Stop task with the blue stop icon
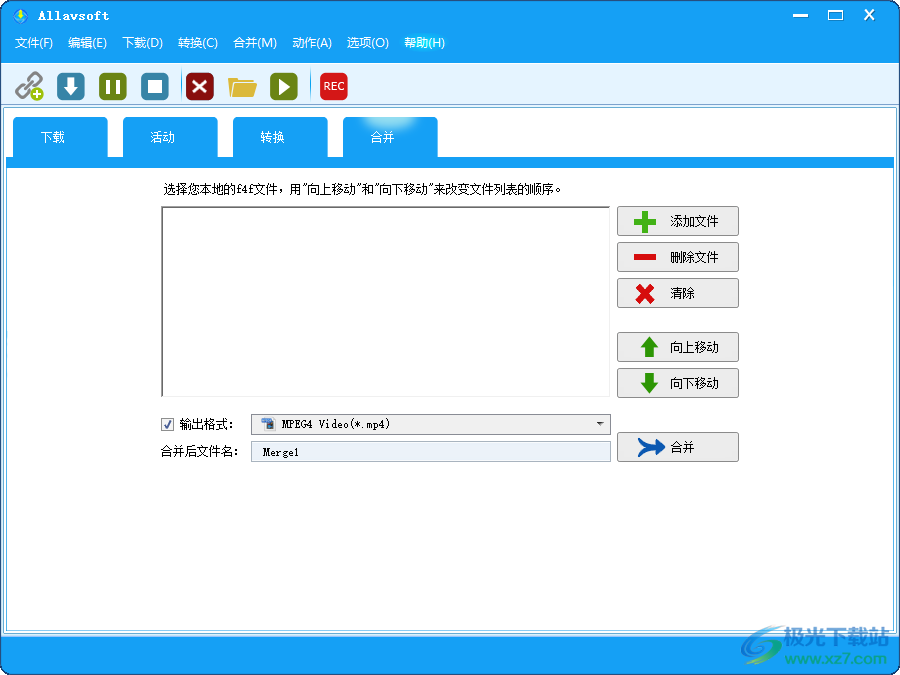Viewport: 900px width, 675px height. (x=155, y=87)
